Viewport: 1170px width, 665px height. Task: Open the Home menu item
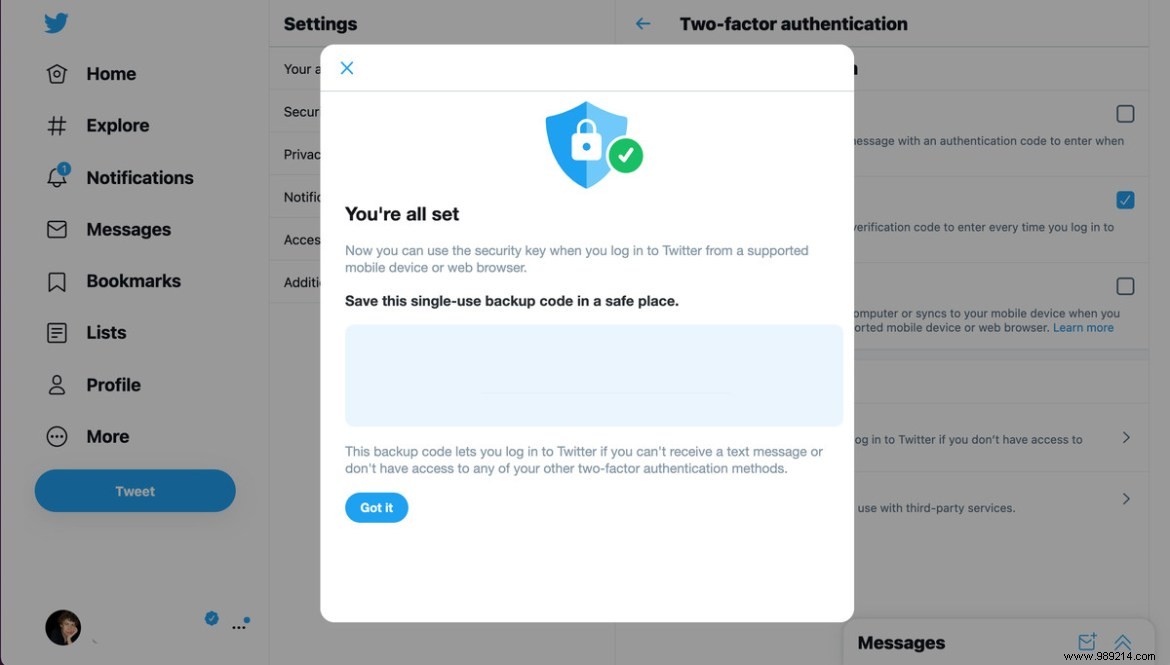coord(110,74)
